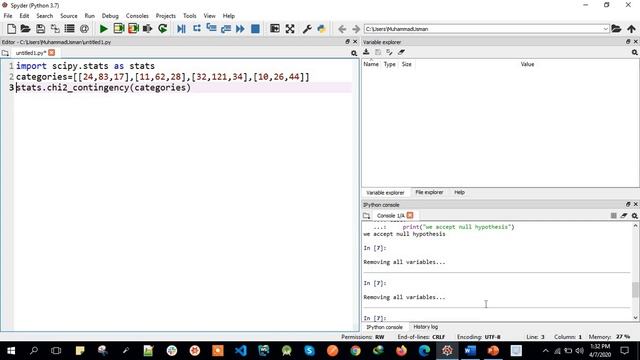Save all files icon
Screen dimensions: 640x360
55,29
